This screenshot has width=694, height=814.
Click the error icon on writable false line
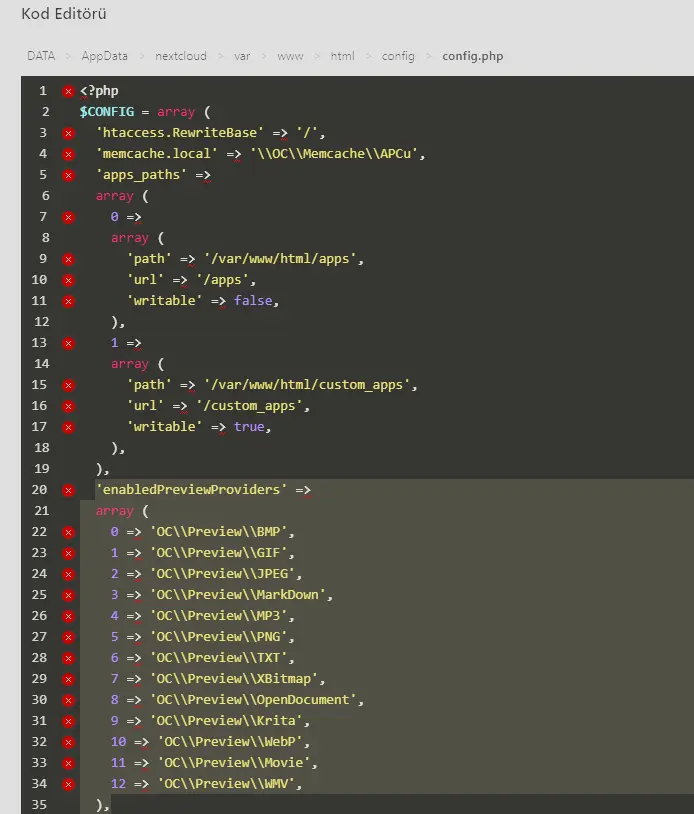68,302
